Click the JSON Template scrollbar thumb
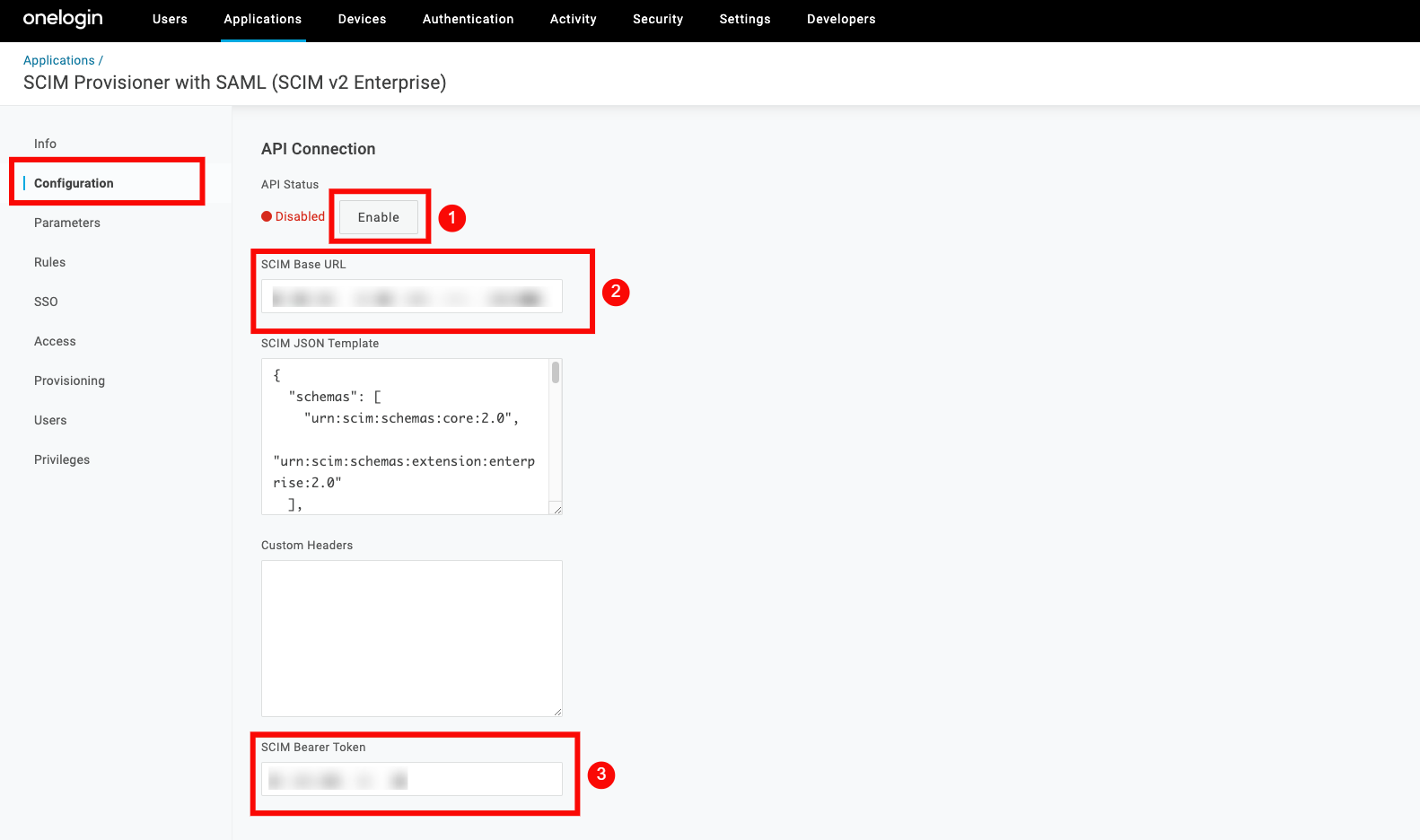This screenshot has height=840, width=1420. 556,372
